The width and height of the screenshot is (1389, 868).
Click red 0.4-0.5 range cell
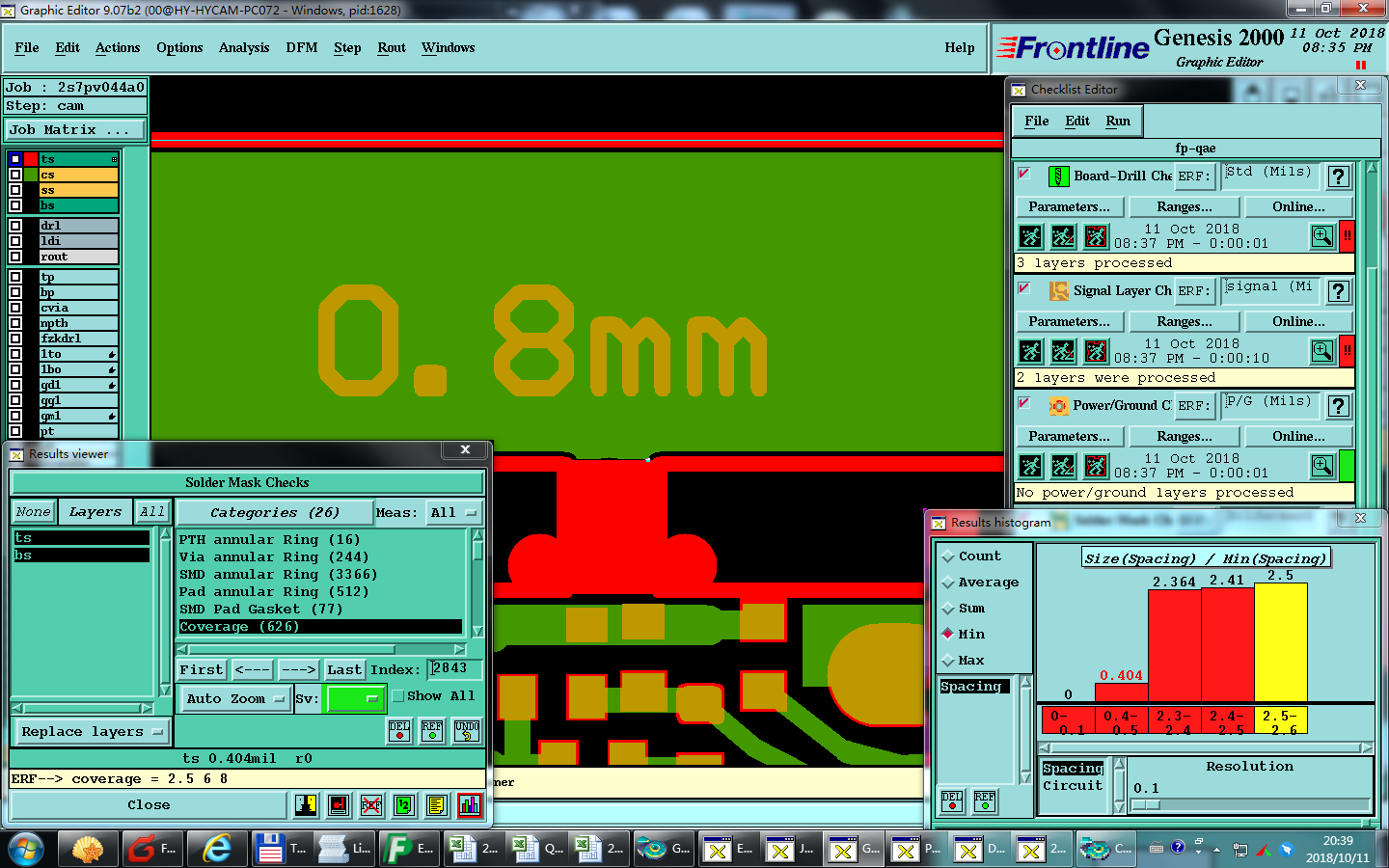click(1122, 721)
